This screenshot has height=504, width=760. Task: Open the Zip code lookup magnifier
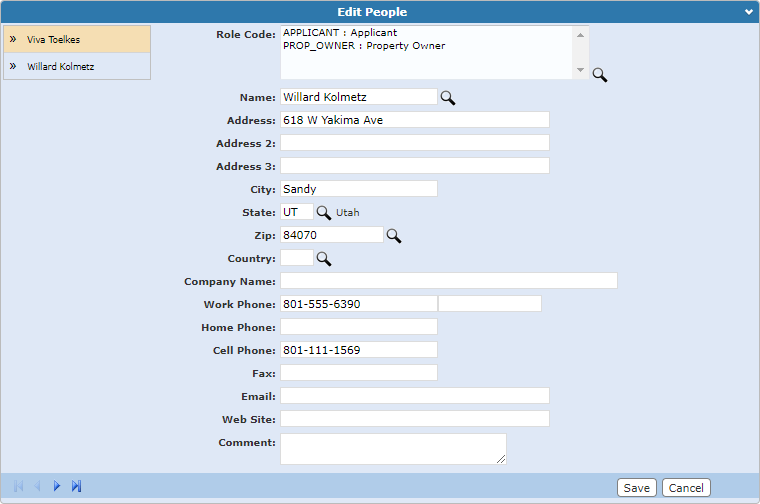(x=394, y=236)
